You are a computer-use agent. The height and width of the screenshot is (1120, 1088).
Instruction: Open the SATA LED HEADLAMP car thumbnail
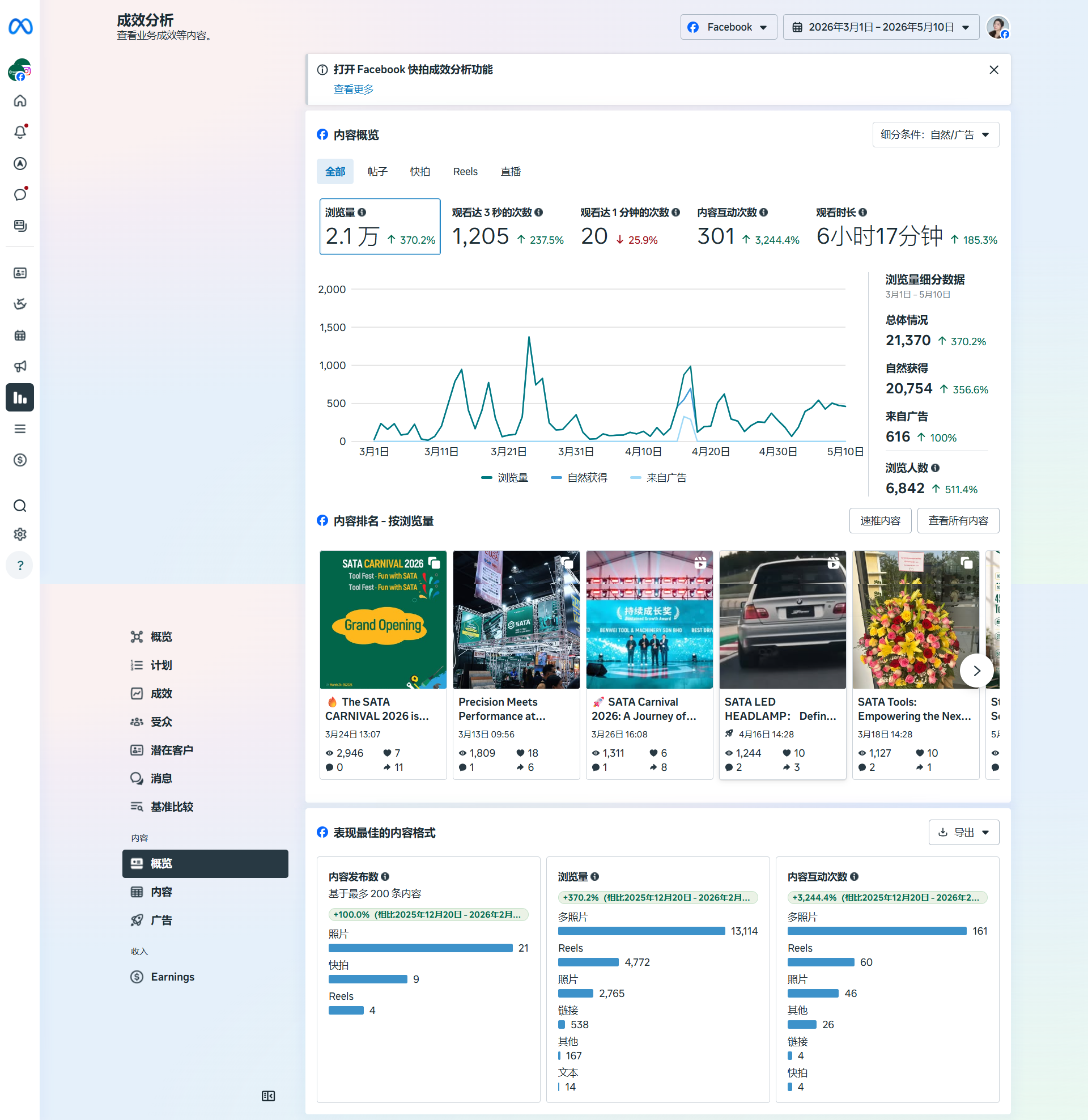(783, 620)
